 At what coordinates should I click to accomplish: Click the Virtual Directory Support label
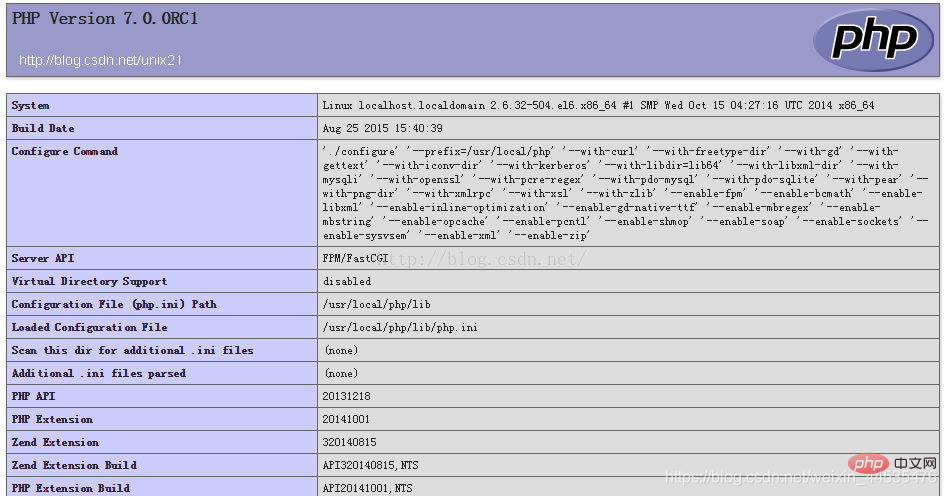pyautogui.click(x=89, y=281)
